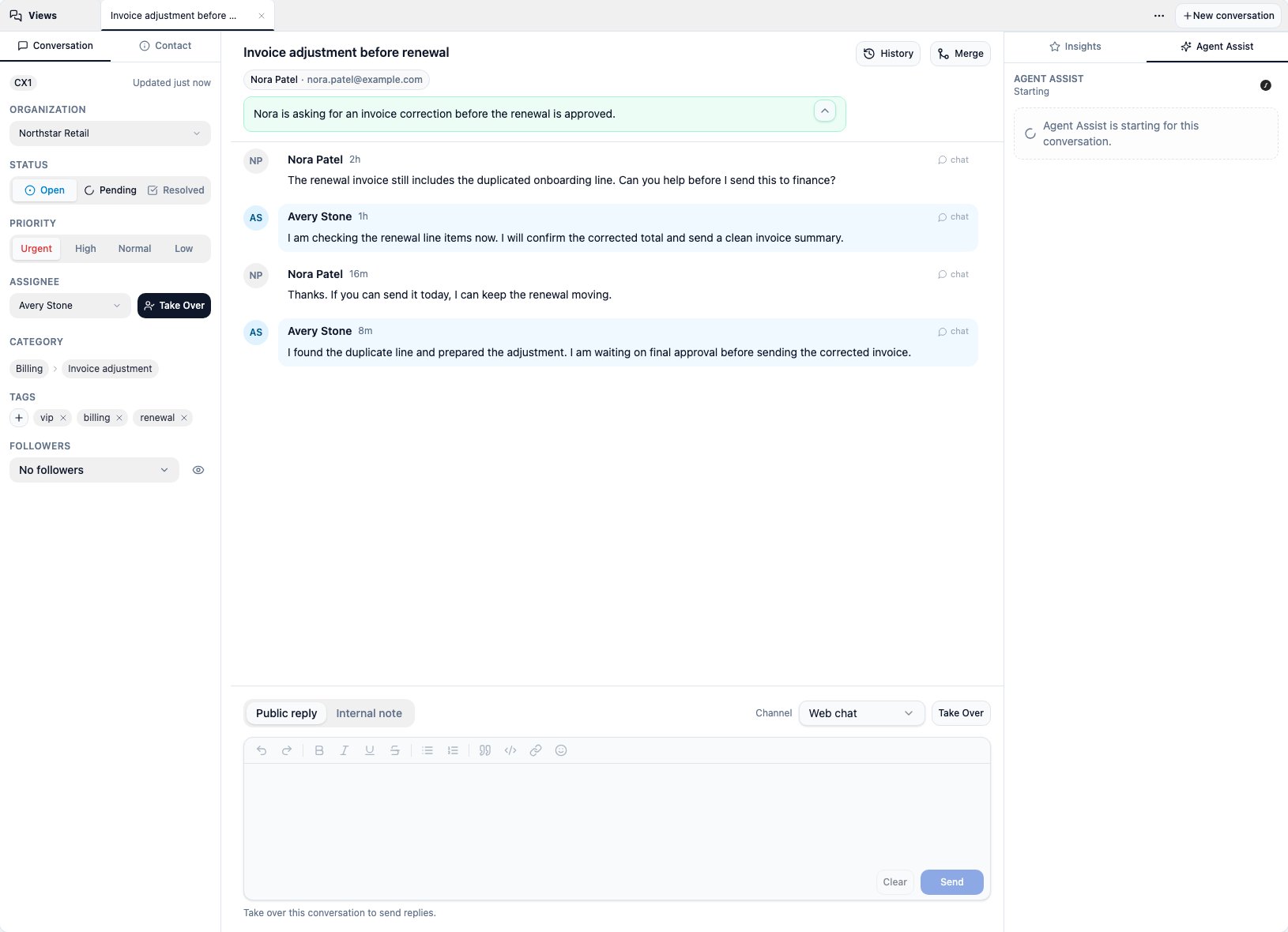
Task: Collapse the green conversation summary banner
Action: point(825,111)
